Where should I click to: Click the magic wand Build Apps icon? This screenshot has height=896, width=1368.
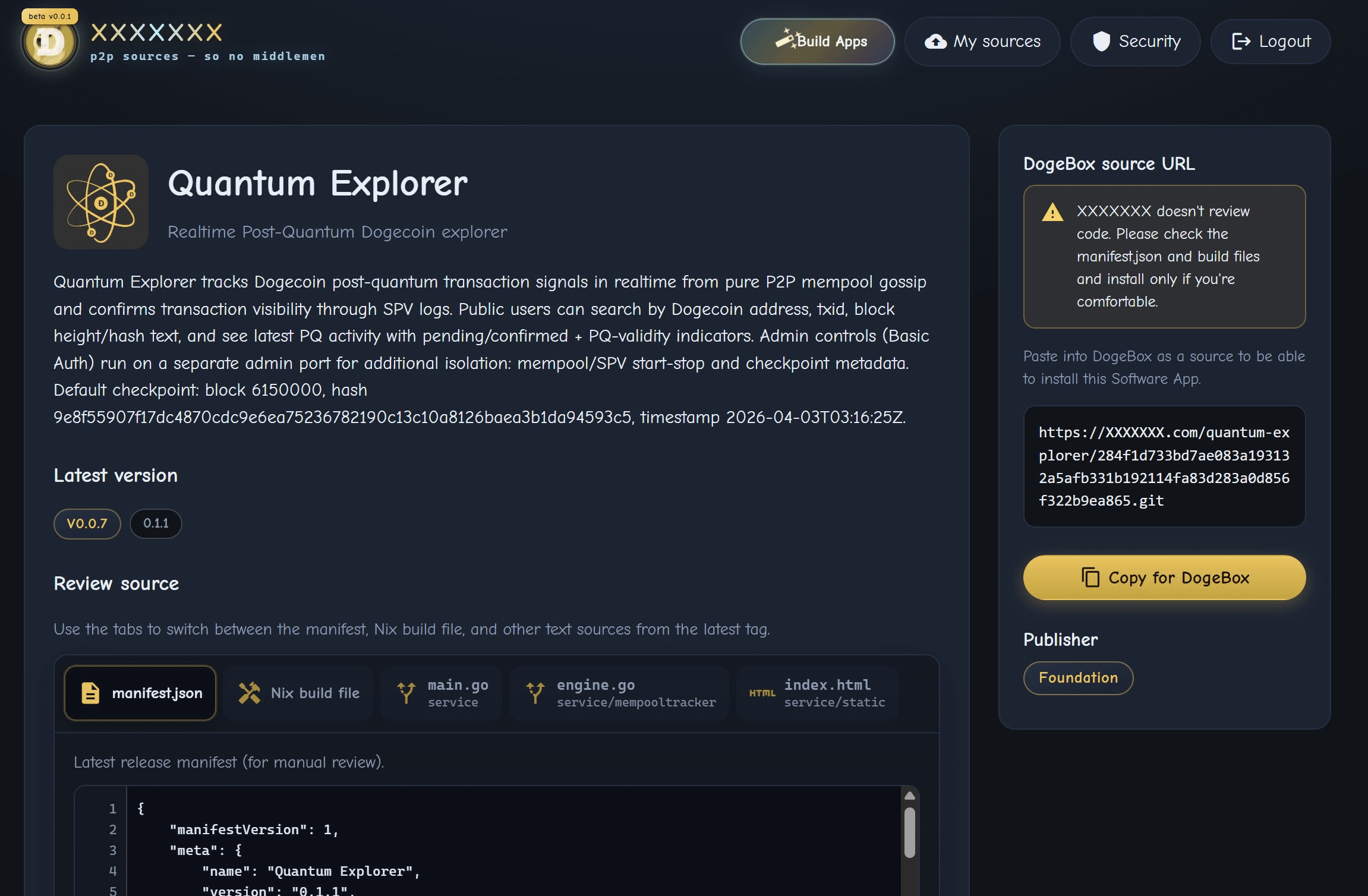pos(785,39)
